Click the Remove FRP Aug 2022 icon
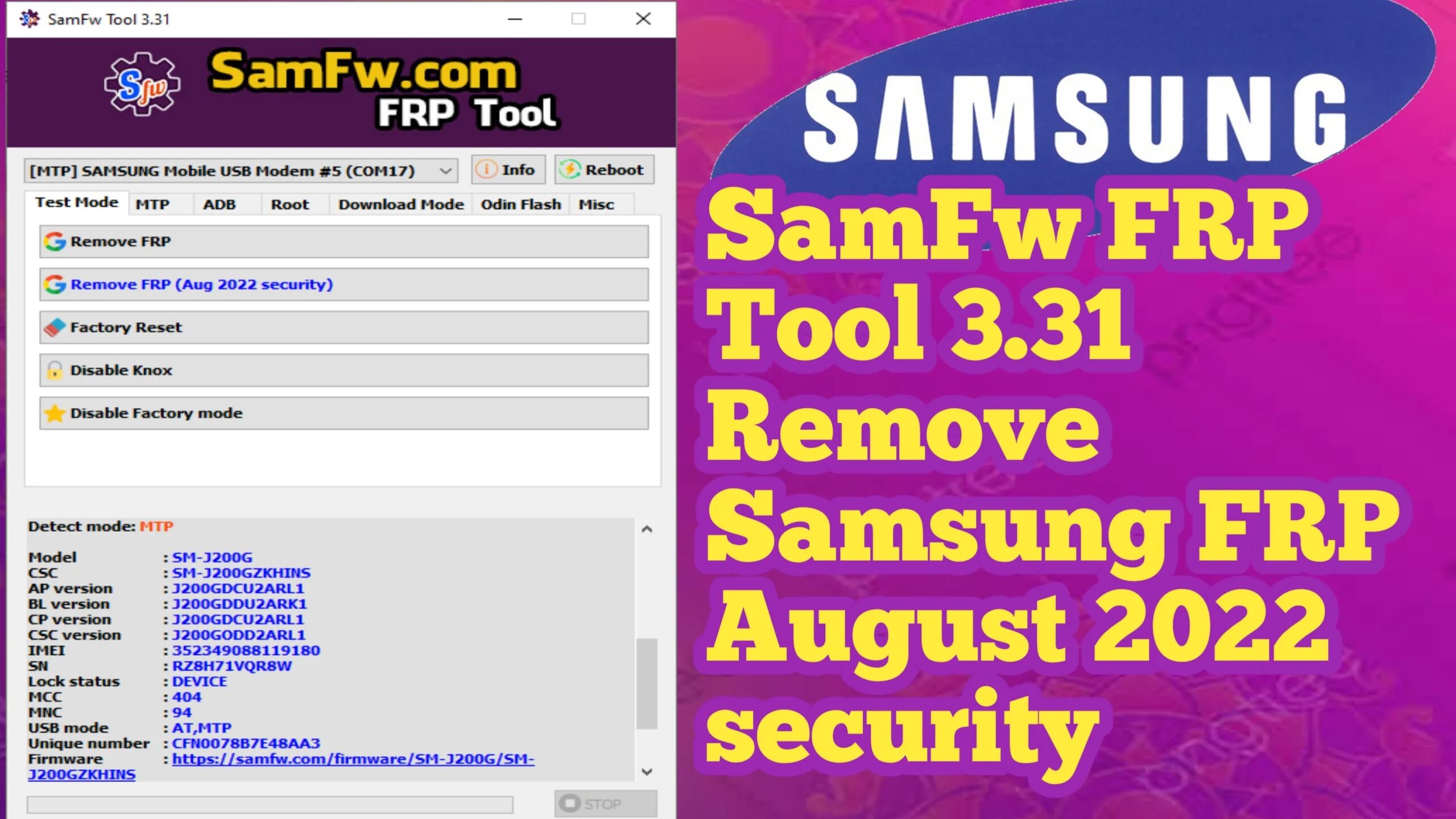 [x=54, y=284]
